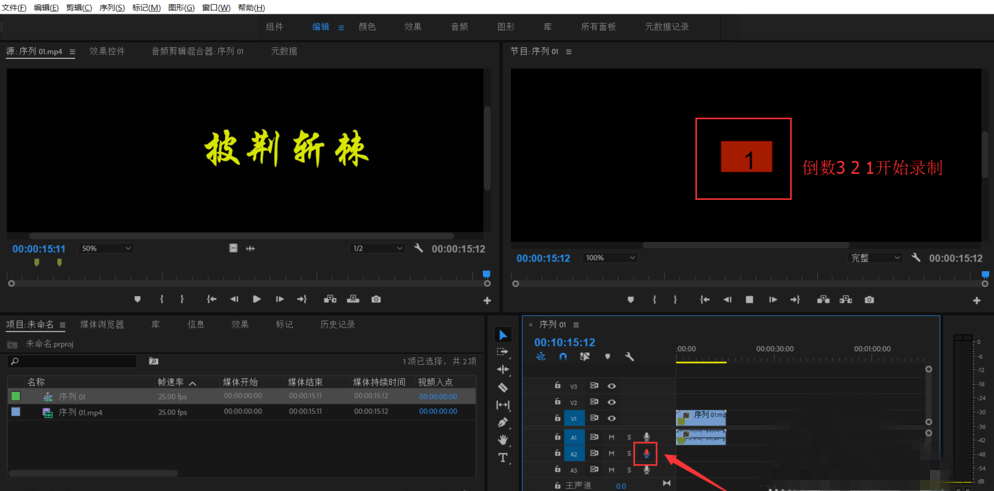Image resolution: width=994 pixels, height=491 pixels.
Task: Pick the Type tool
Action: point(503,458)
